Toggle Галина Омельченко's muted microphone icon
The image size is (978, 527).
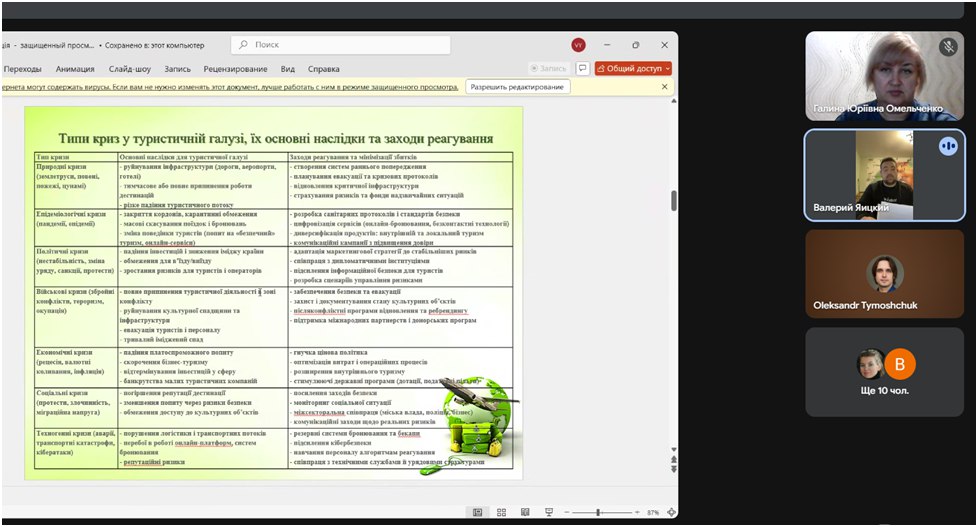[948, 47]
